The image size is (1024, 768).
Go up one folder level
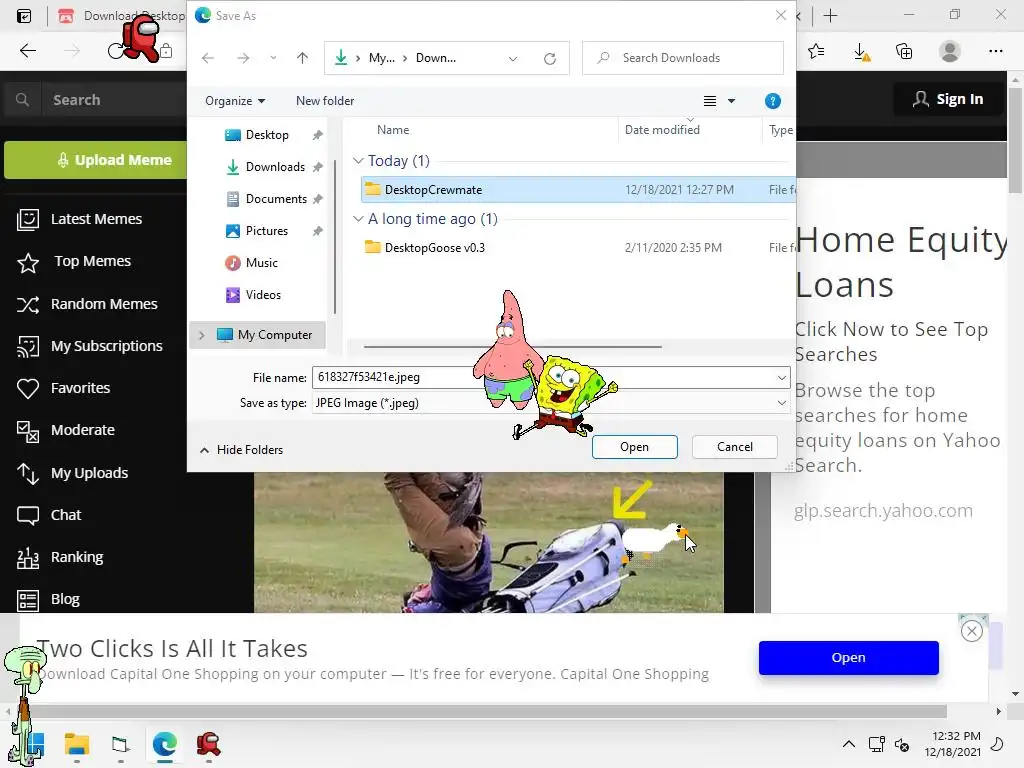click(x=302, y=58)
